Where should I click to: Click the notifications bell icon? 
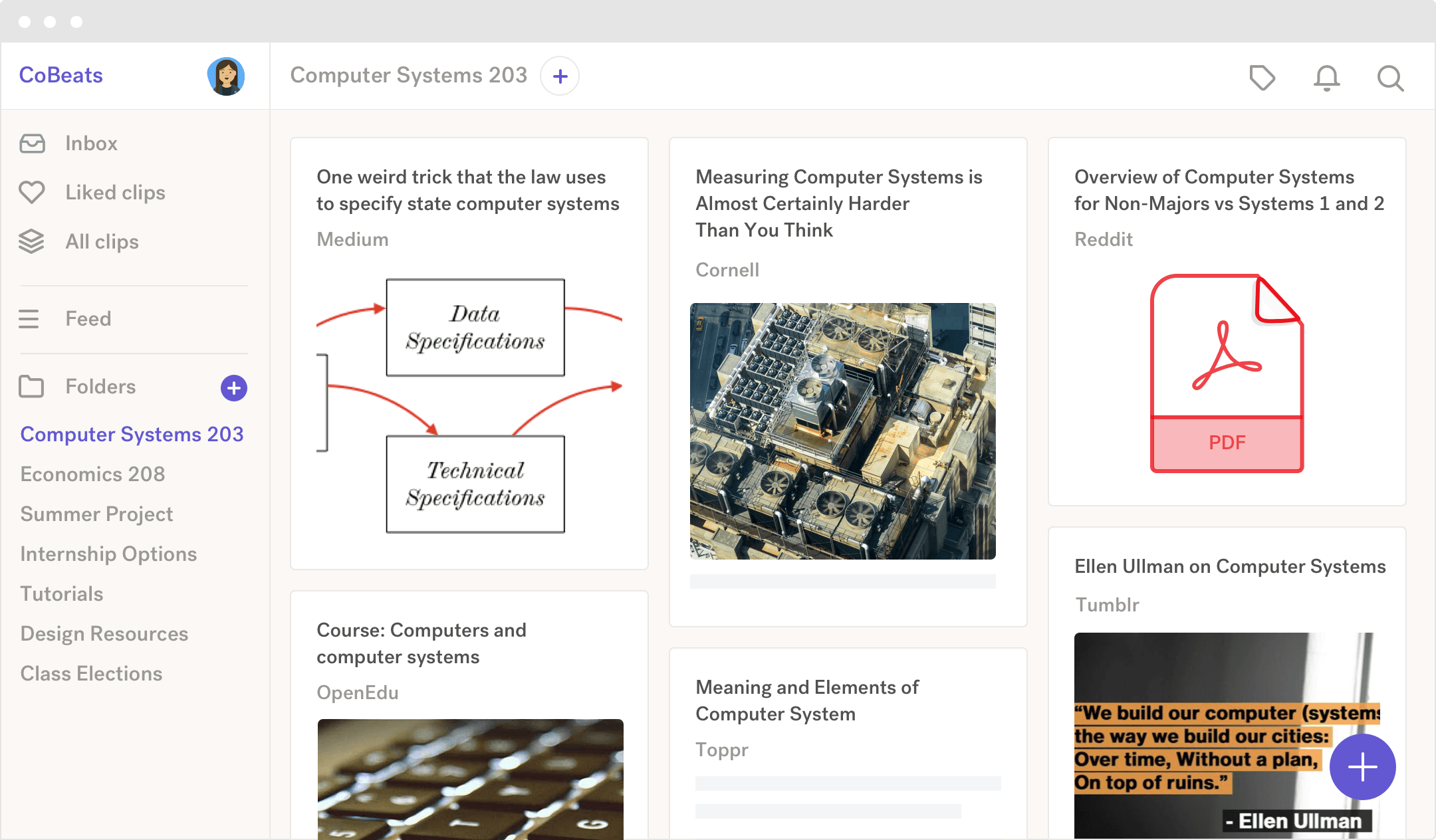[1326, 78]
